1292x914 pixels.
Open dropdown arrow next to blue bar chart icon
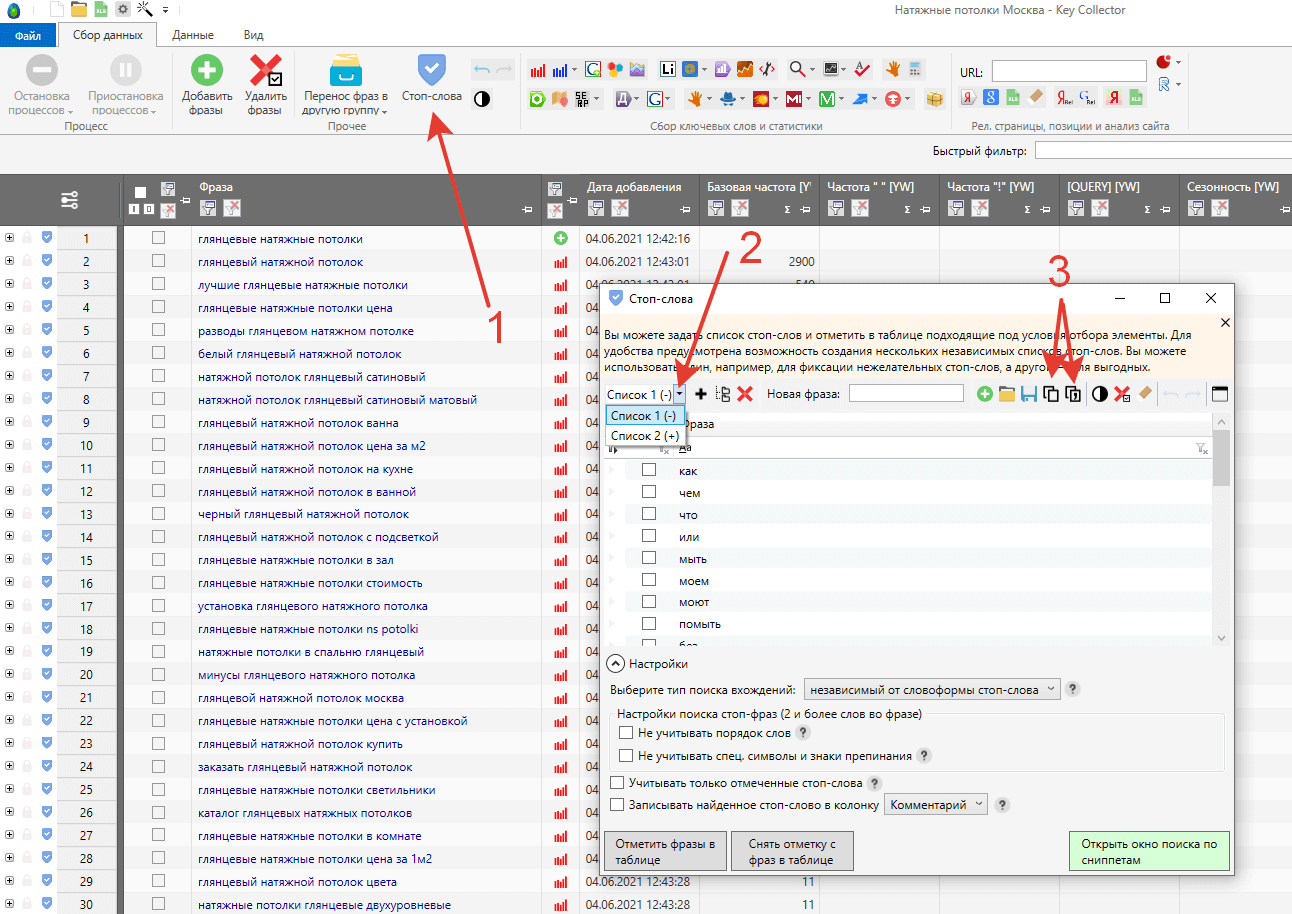574,71
